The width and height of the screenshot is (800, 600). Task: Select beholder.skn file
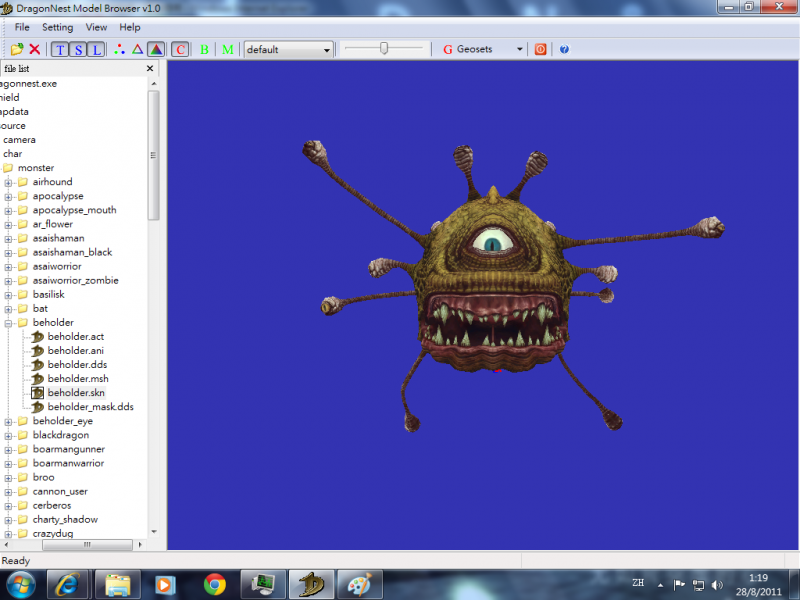click(x=76, y=392)
